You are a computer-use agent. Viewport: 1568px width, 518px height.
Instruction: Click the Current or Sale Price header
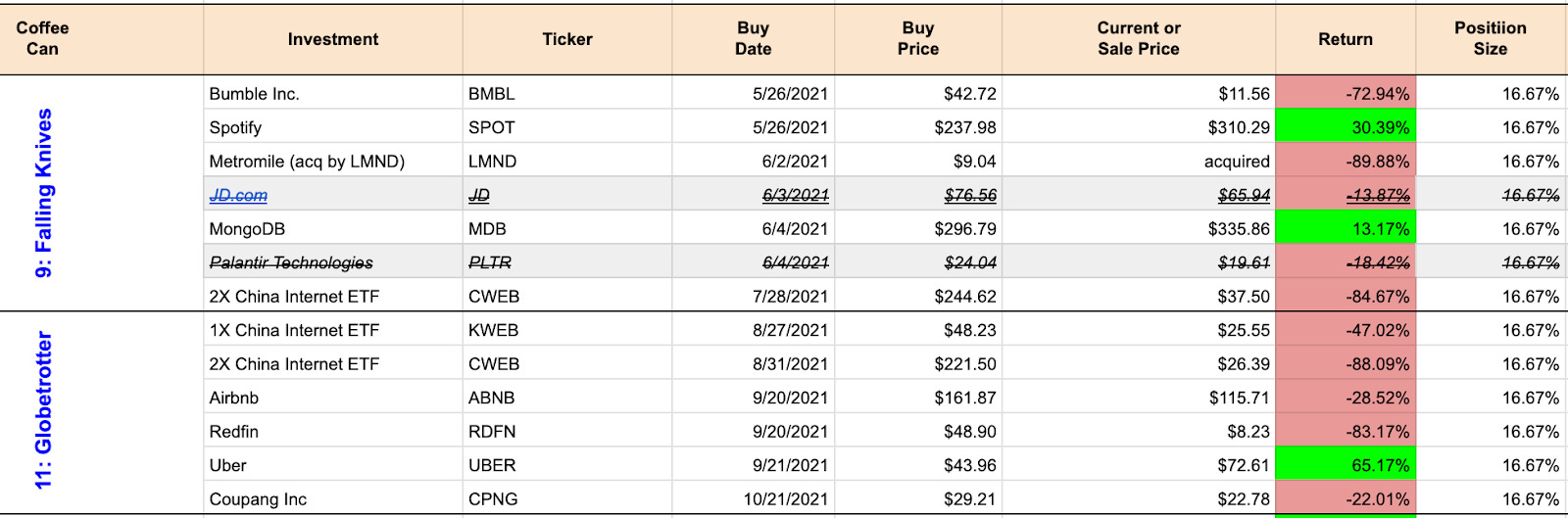(x=1138, y=39)
